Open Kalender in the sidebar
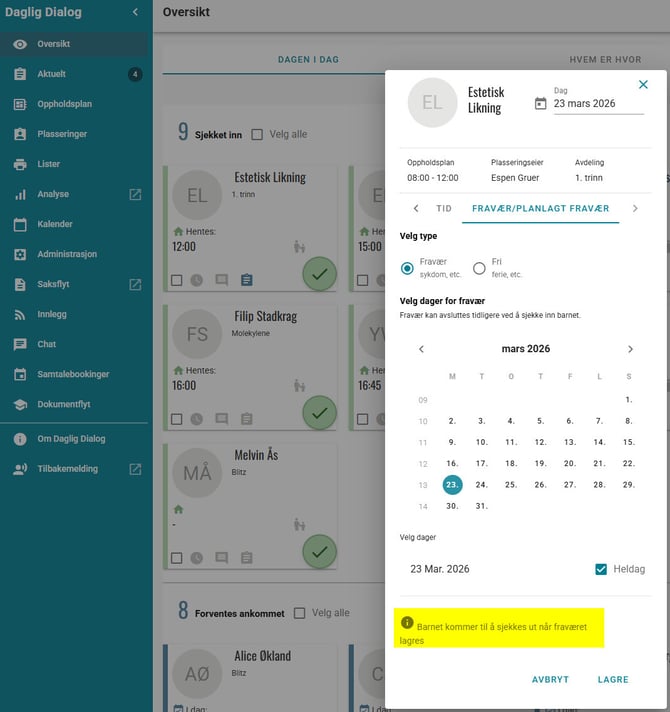The width and height of the screenshot is (670, 712). coord(74,224)
